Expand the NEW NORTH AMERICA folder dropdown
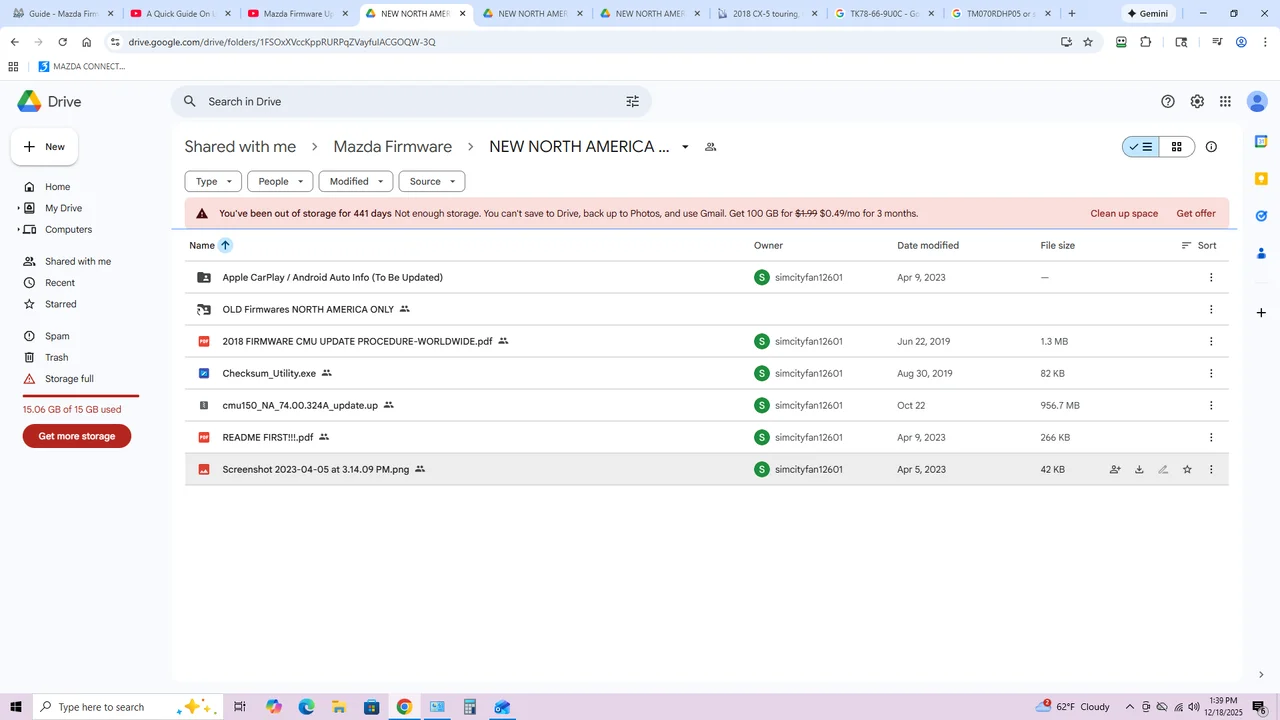Viewport: 1280px width, 720px height. tap(685, 147)
